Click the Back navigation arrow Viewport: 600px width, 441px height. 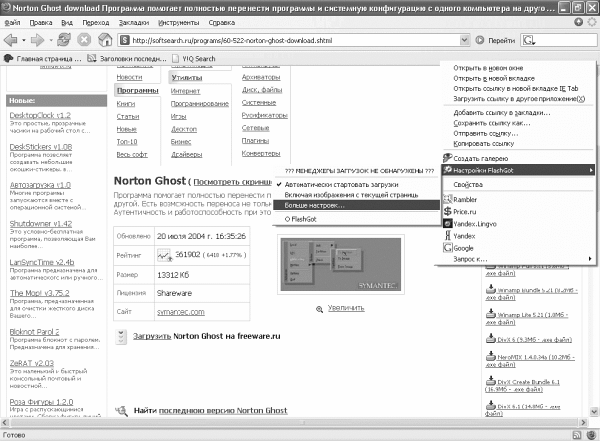point(10,40)
